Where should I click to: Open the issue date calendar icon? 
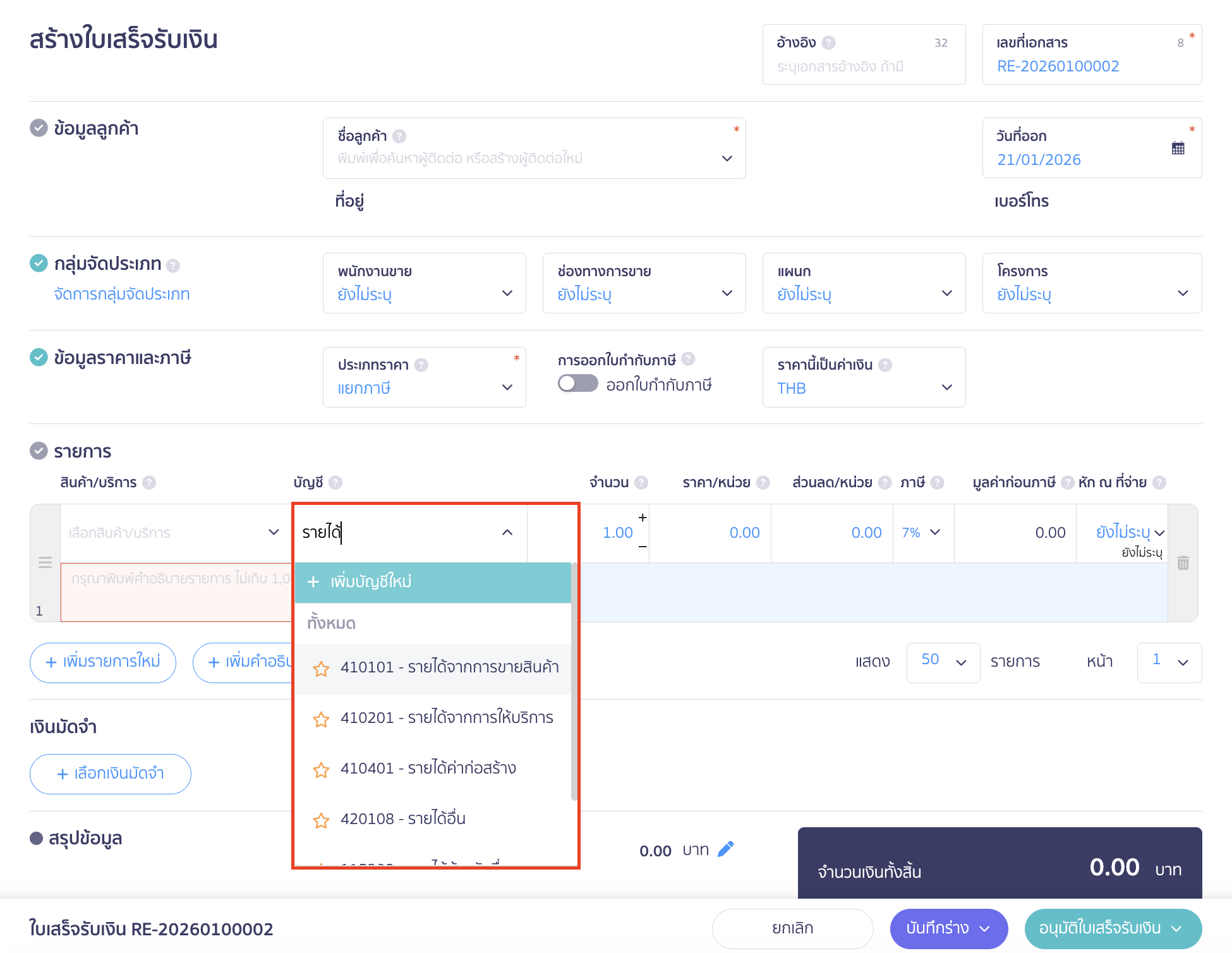(1178, 149)
